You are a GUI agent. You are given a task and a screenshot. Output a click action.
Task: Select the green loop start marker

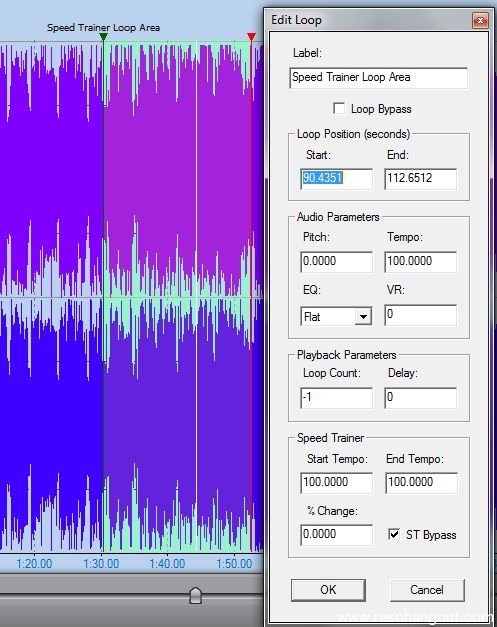pyautogui.click(x=103, y=37)
